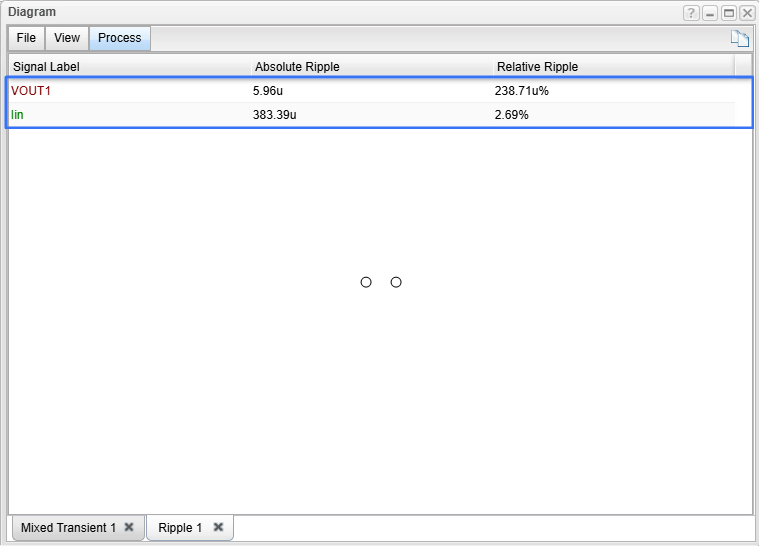Close the Mixed Transient 1 tab

(x=129, y=527)
